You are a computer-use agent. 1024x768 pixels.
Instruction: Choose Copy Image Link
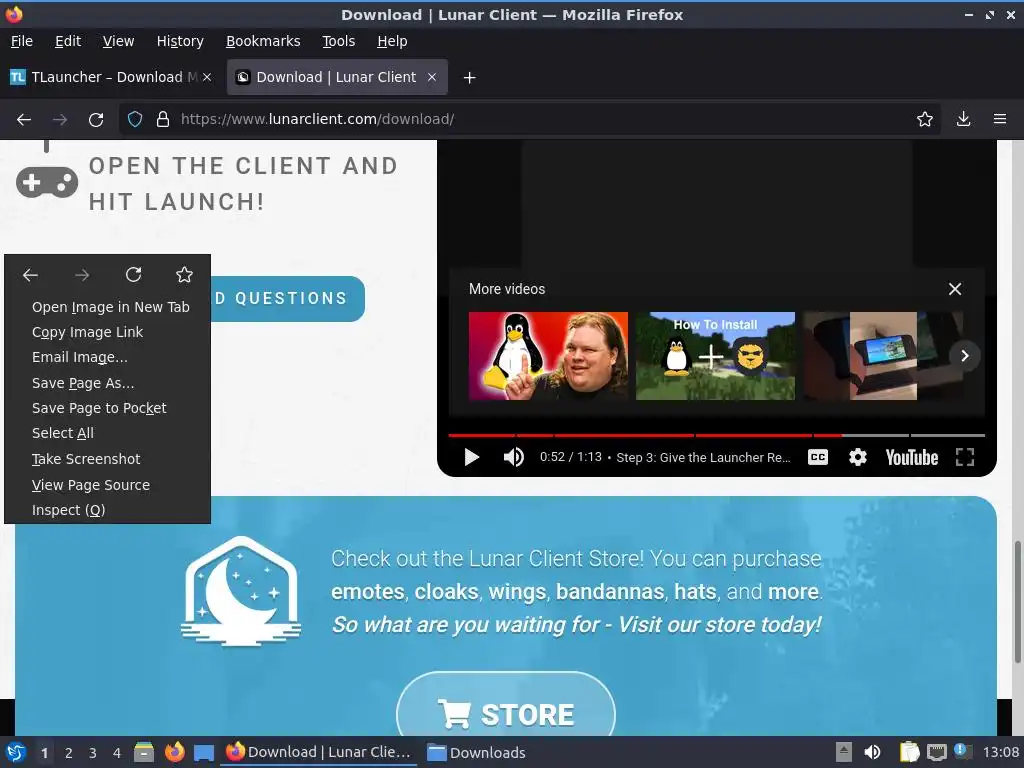click(x=108, y=332)
